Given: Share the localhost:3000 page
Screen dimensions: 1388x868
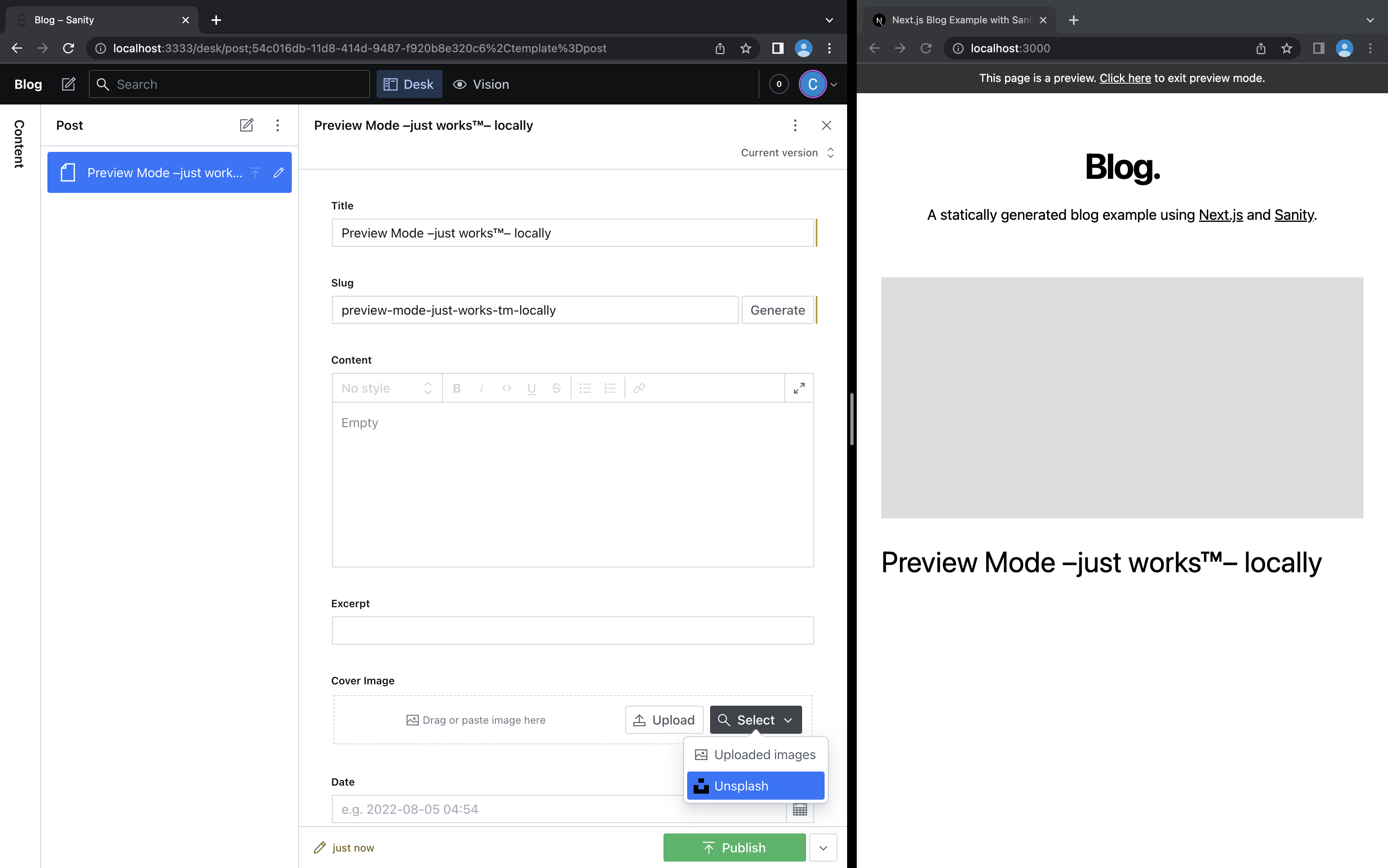Looking at the screenshot, I should [x=1261, y=48].
